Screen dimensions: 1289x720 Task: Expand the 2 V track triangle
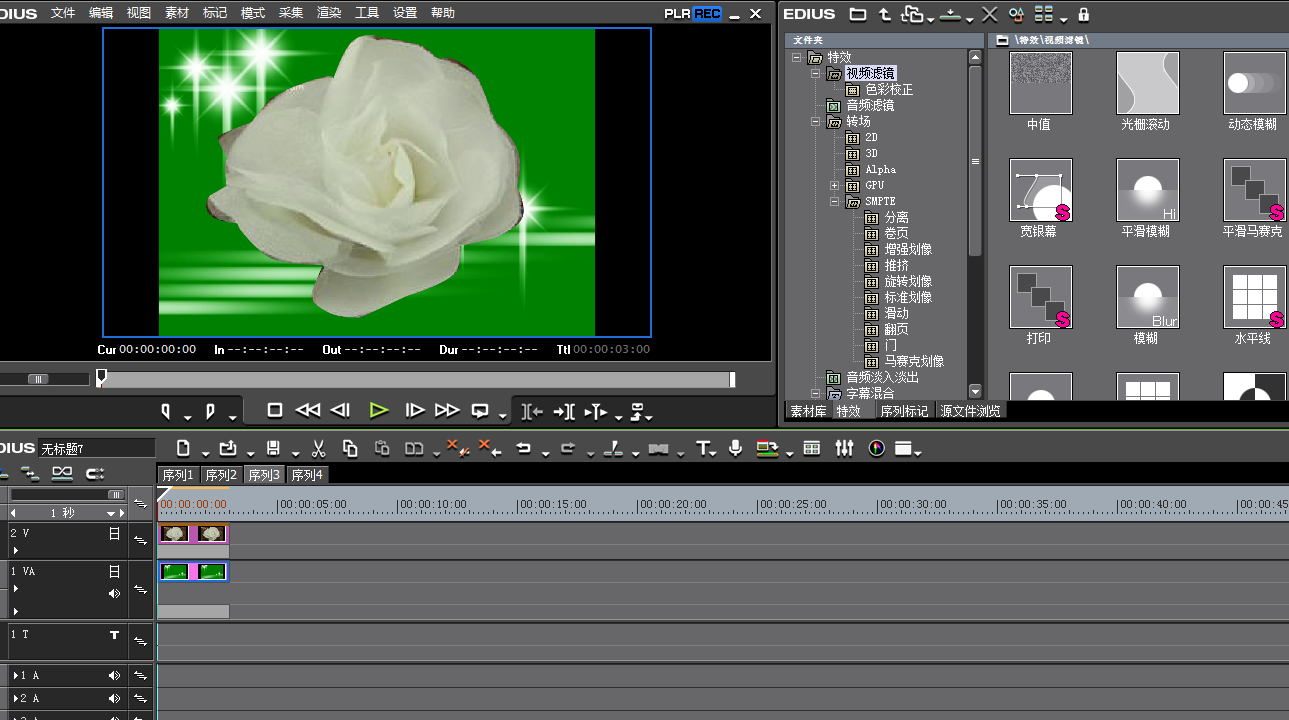(15, 550)
